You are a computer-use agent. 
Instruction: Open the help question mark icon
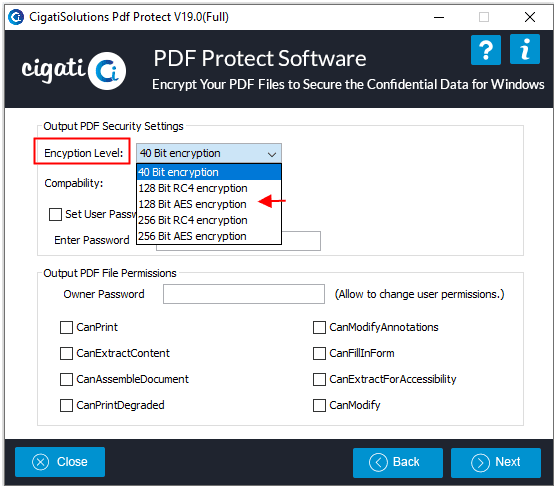(486, 50)
